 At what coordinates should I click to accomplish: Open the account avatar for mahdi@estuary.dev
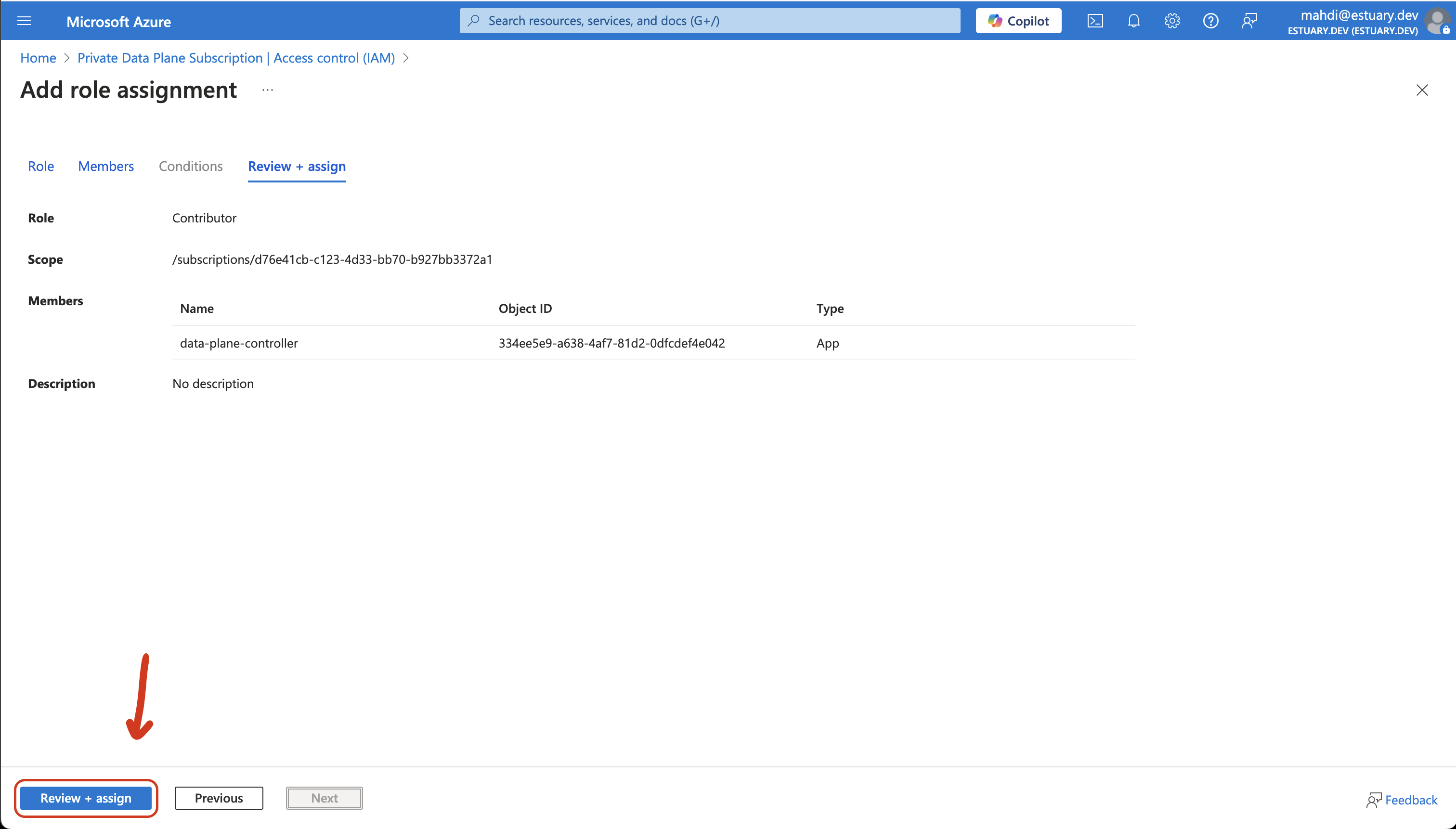1437,22
